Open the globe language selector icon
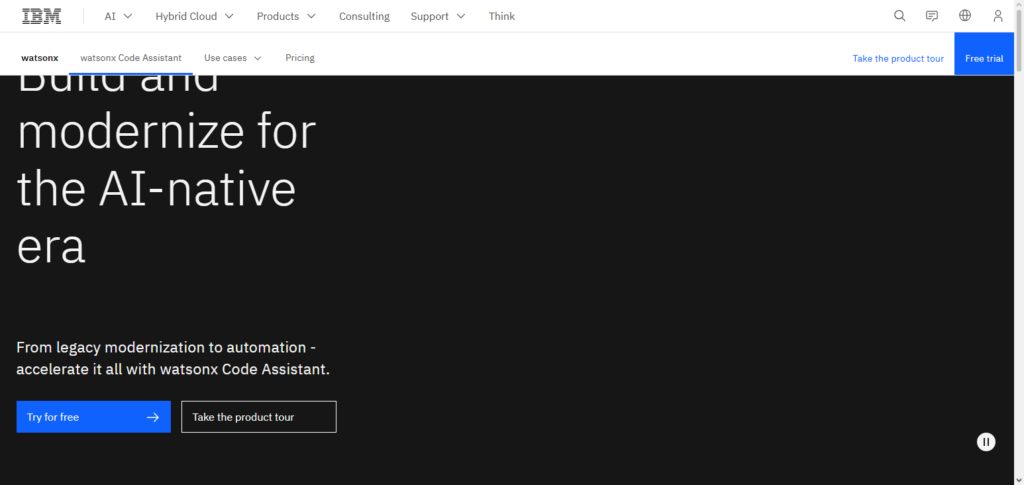This screenshot has width=1024, height=485. coord(965,16)
